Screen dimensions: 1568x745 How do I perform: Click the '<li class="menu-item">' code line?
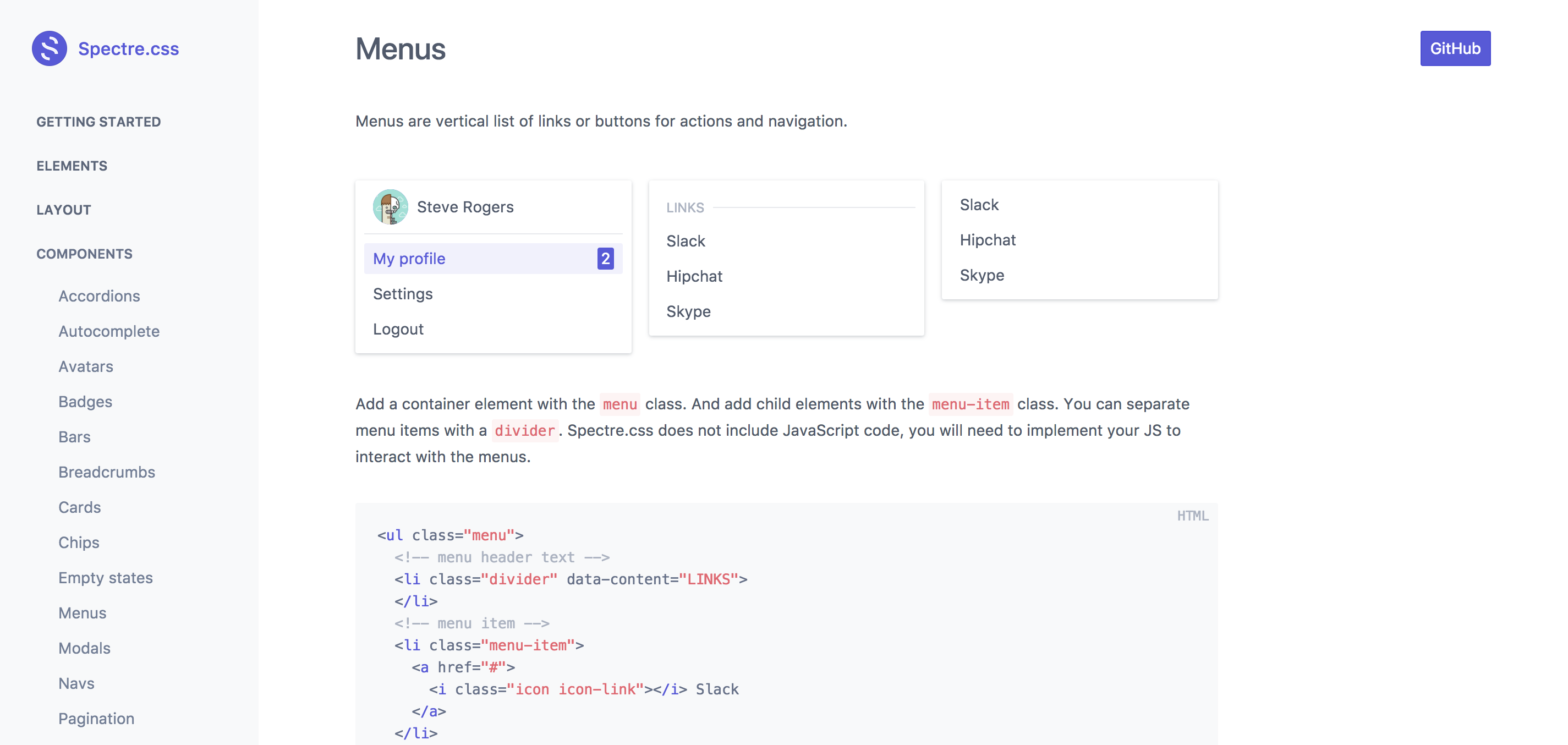tap(489, 645)
